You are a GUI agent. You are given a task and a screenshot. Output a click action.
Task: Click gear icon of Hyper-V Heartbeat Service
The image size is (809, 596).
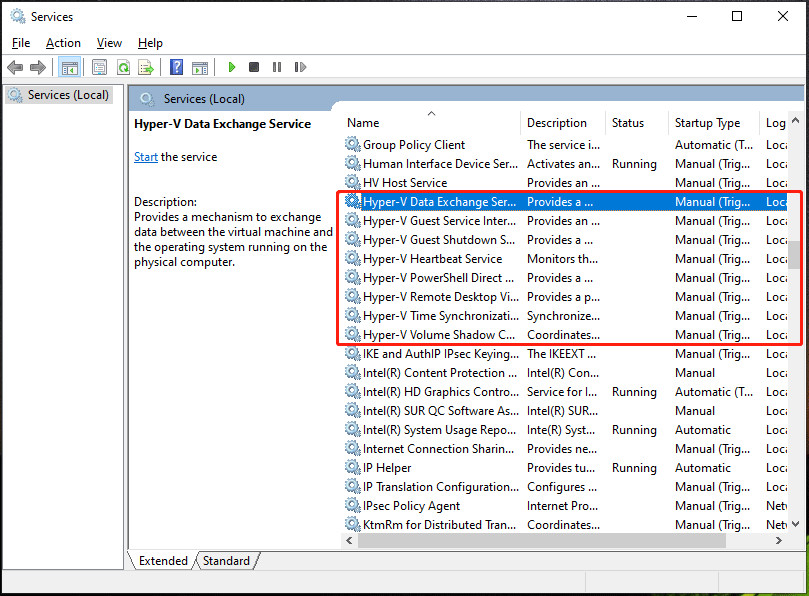tap(353, 259)
